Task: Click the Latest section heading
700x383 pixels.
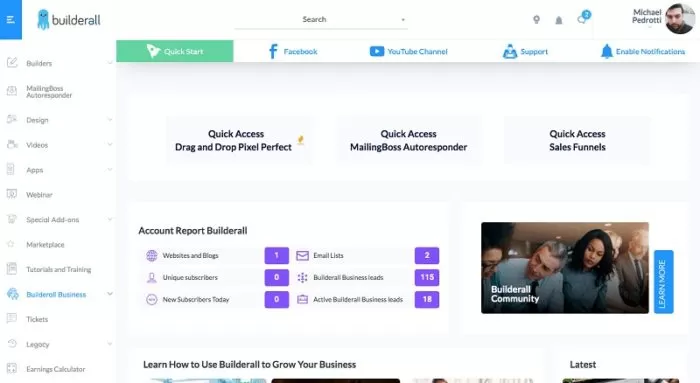Action: (x=583, y=365)
